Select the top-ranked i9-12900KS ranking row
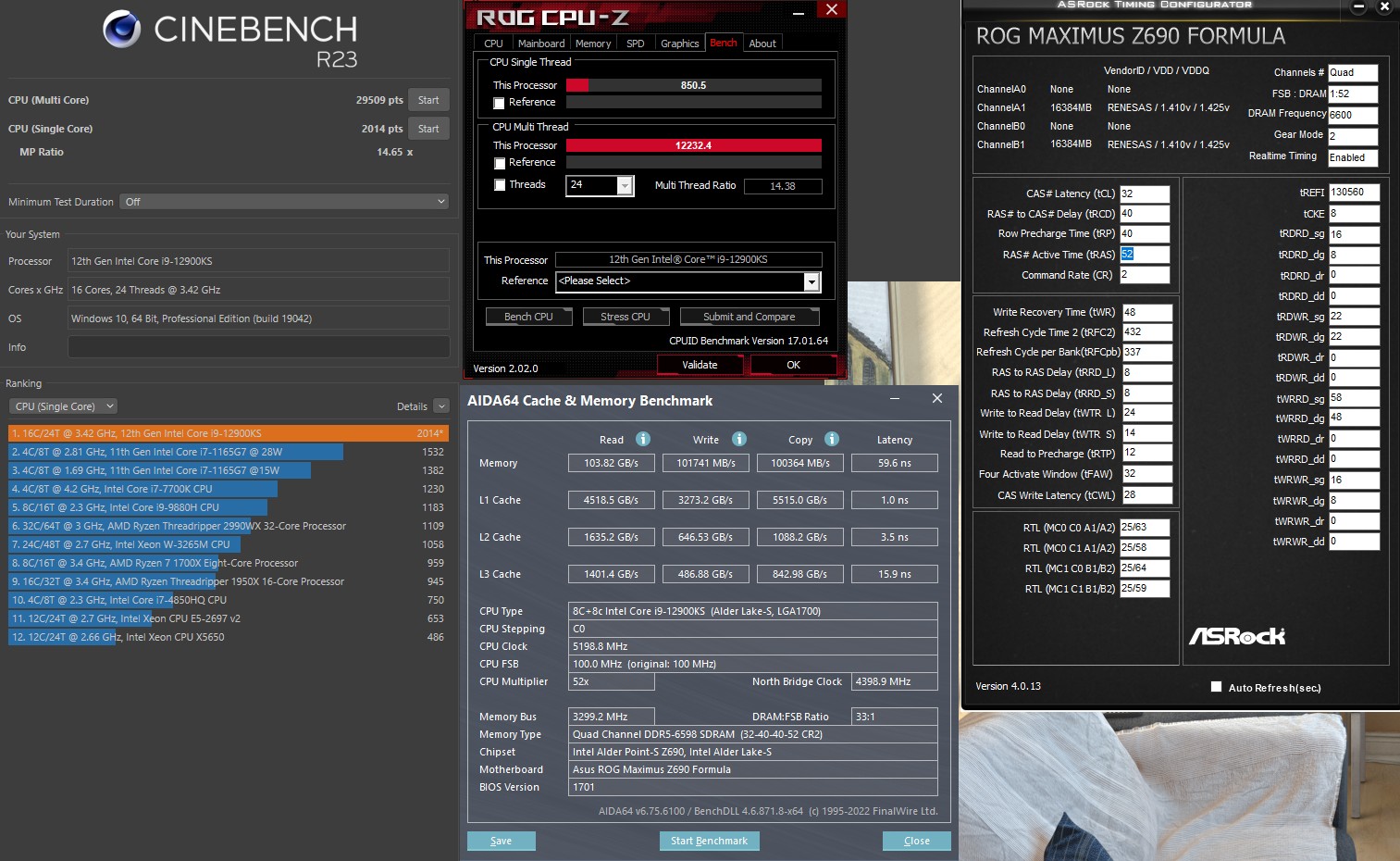This screenshot has height=861, width=1400. tap(229, 433)
